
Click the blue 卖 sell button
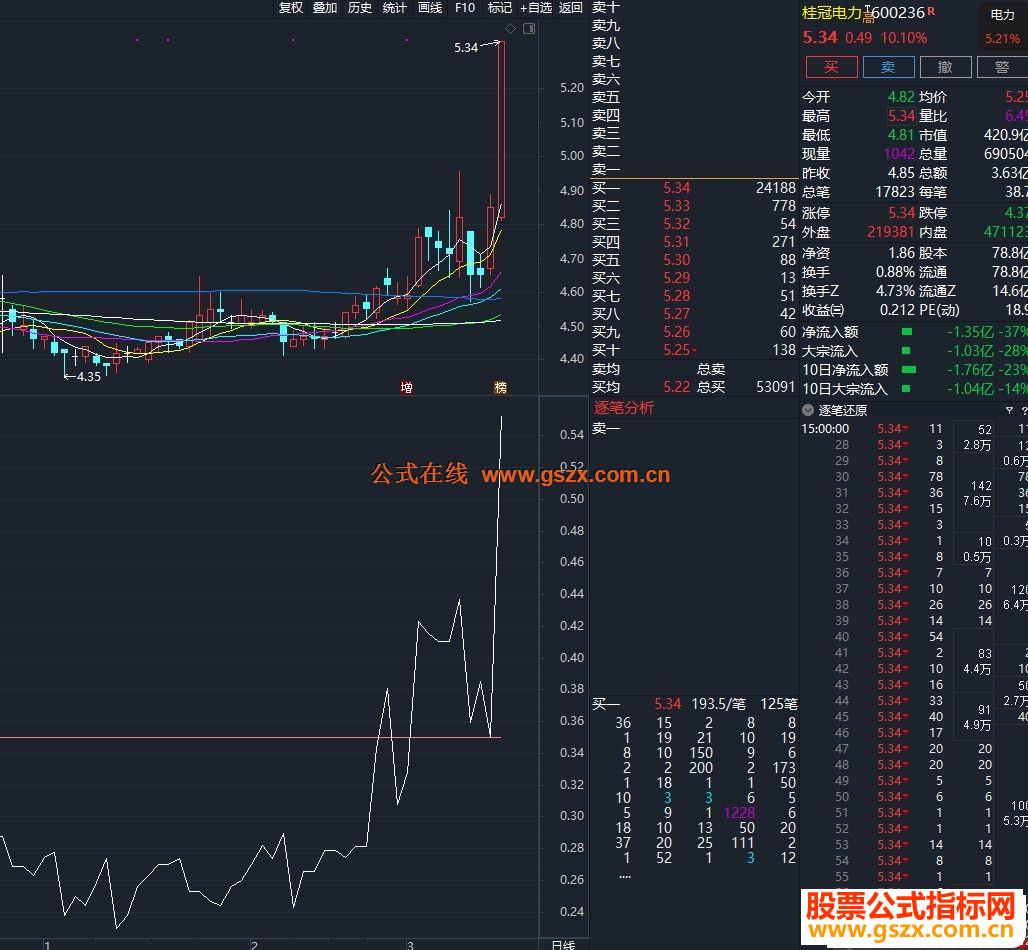888,67
